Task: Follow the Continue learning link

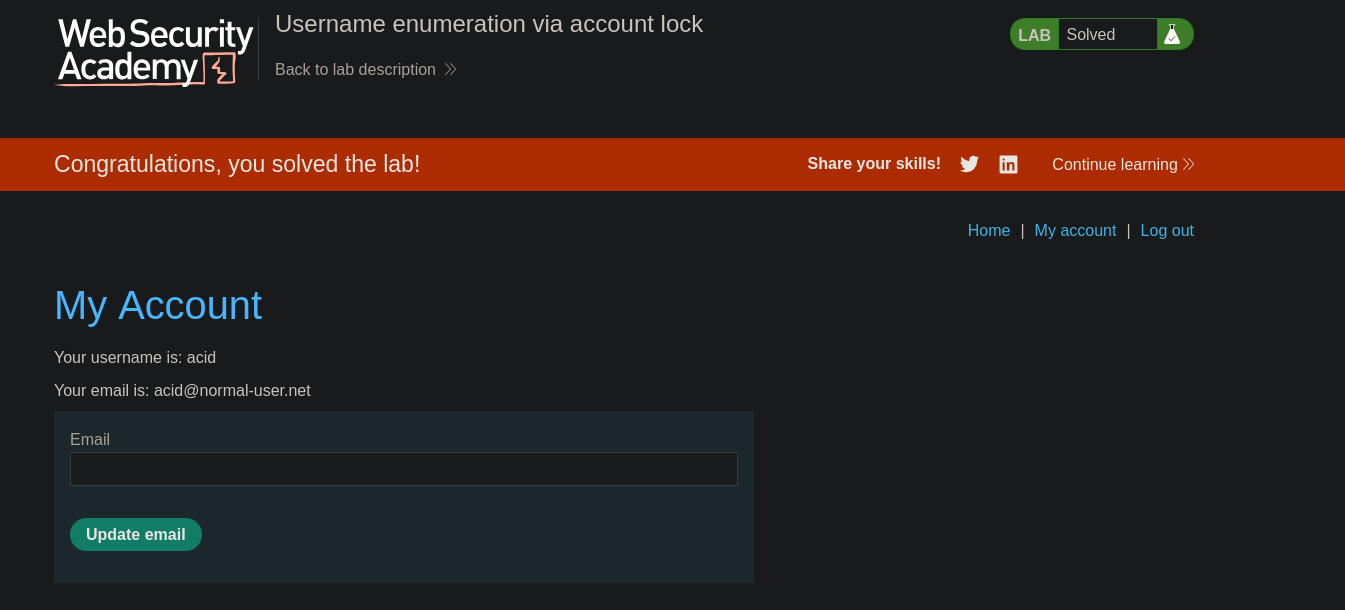Action: [x=1114, y=164]
